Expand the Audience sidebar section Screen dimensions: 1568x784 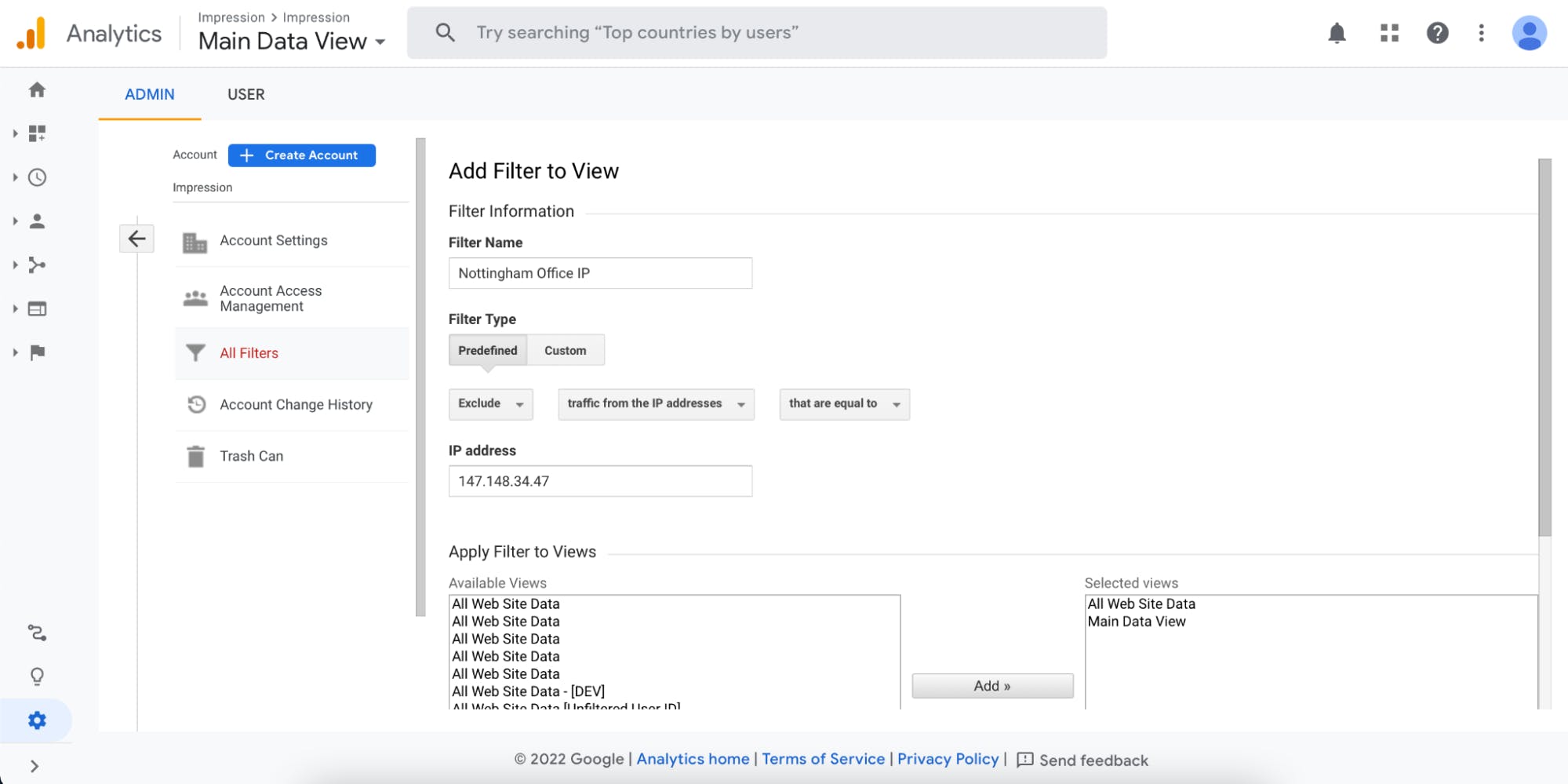click(x=15, y=221)
